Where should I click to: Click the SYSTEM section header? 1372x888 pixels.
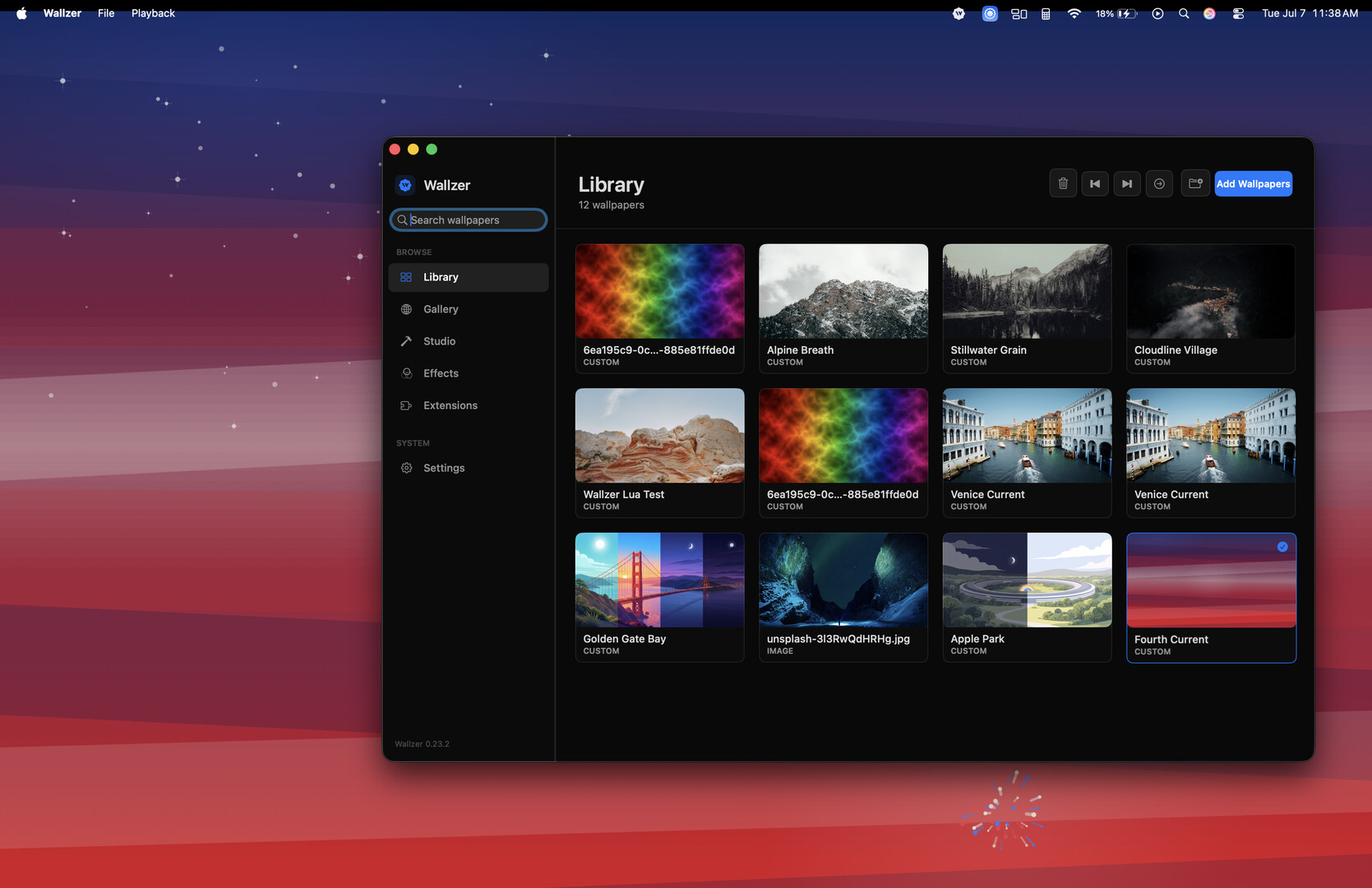click(x=413, y=443)
